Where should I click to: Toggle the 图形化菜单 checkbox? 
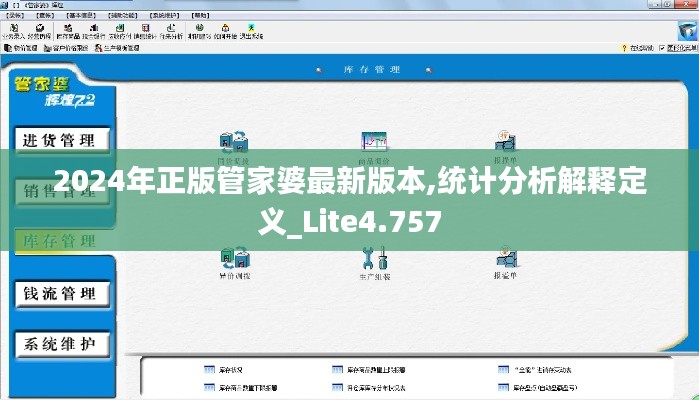click(662, 48)
